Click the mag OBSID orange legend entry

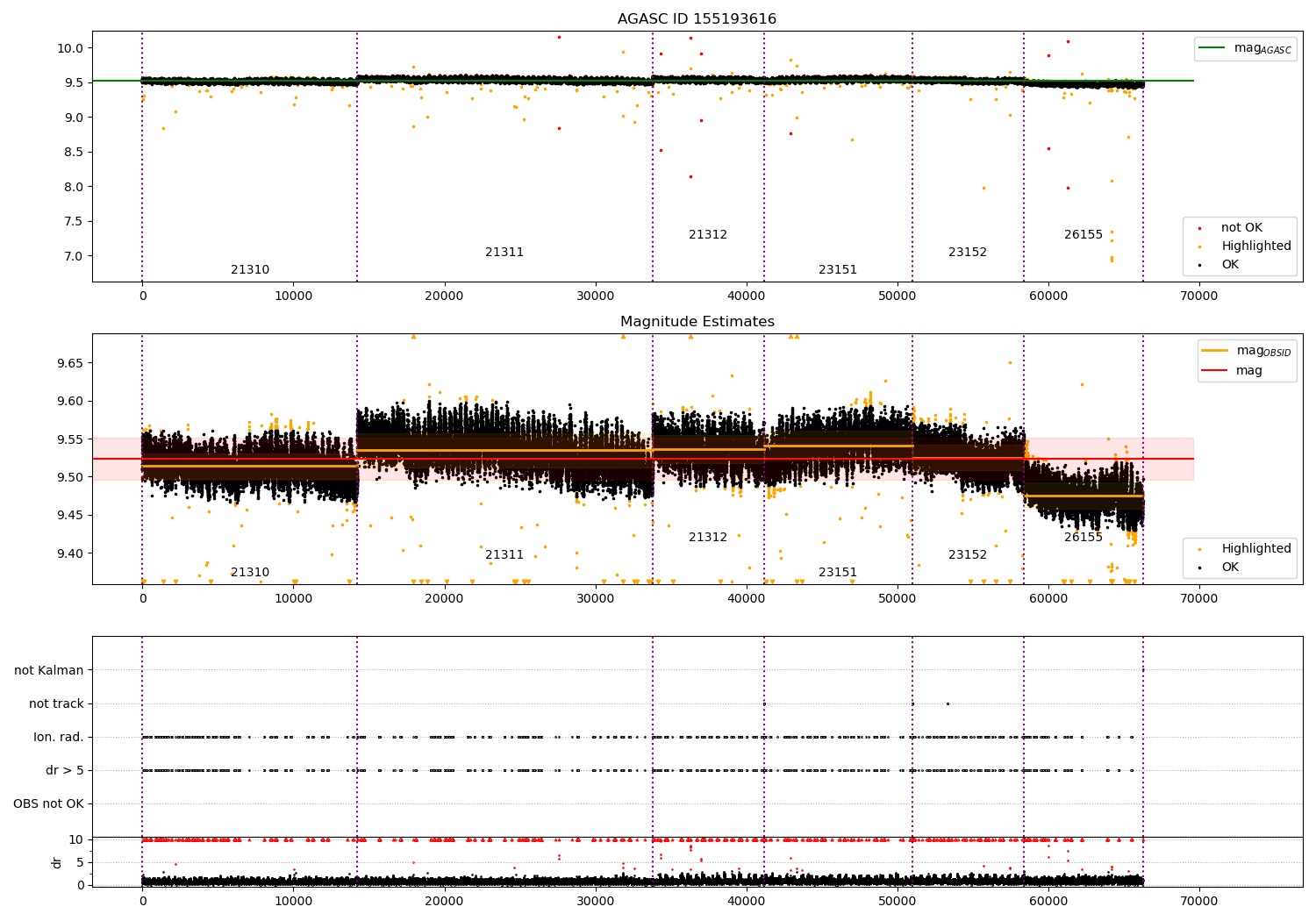pyautogui.click(x=1247, y=351)
